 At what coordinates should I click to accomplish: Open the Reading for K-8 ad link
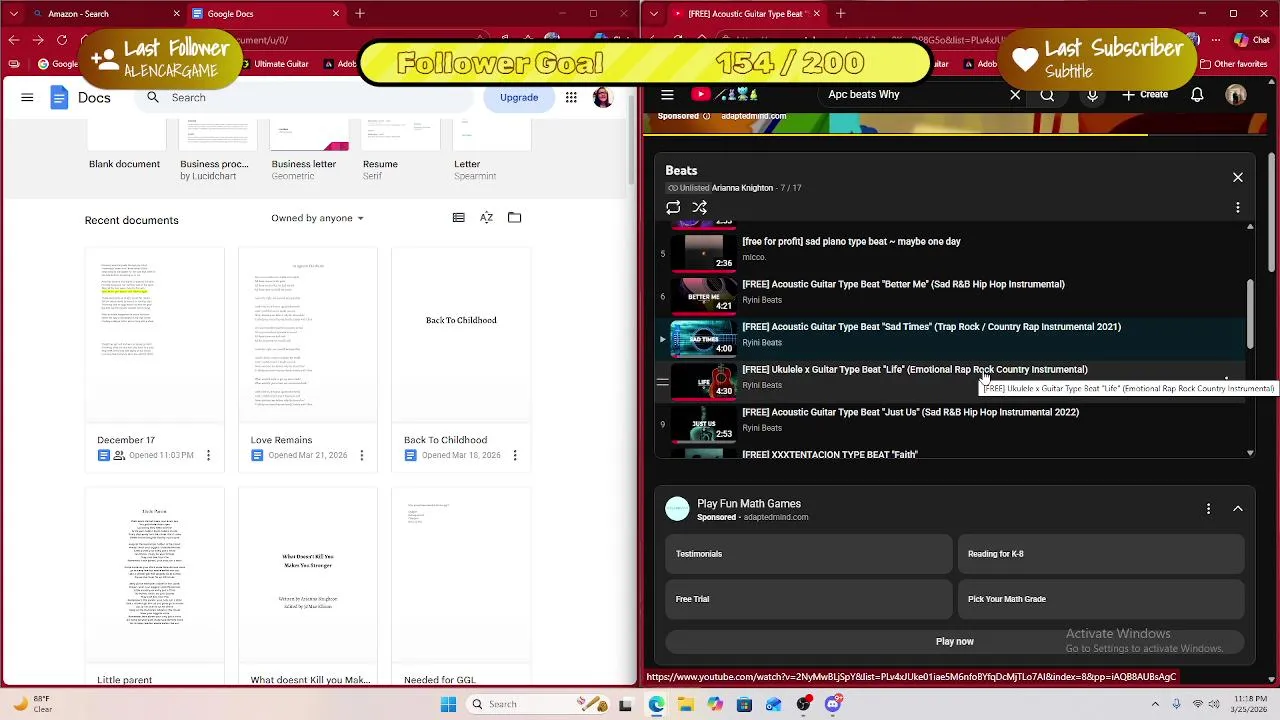[x=1100, y=554]
